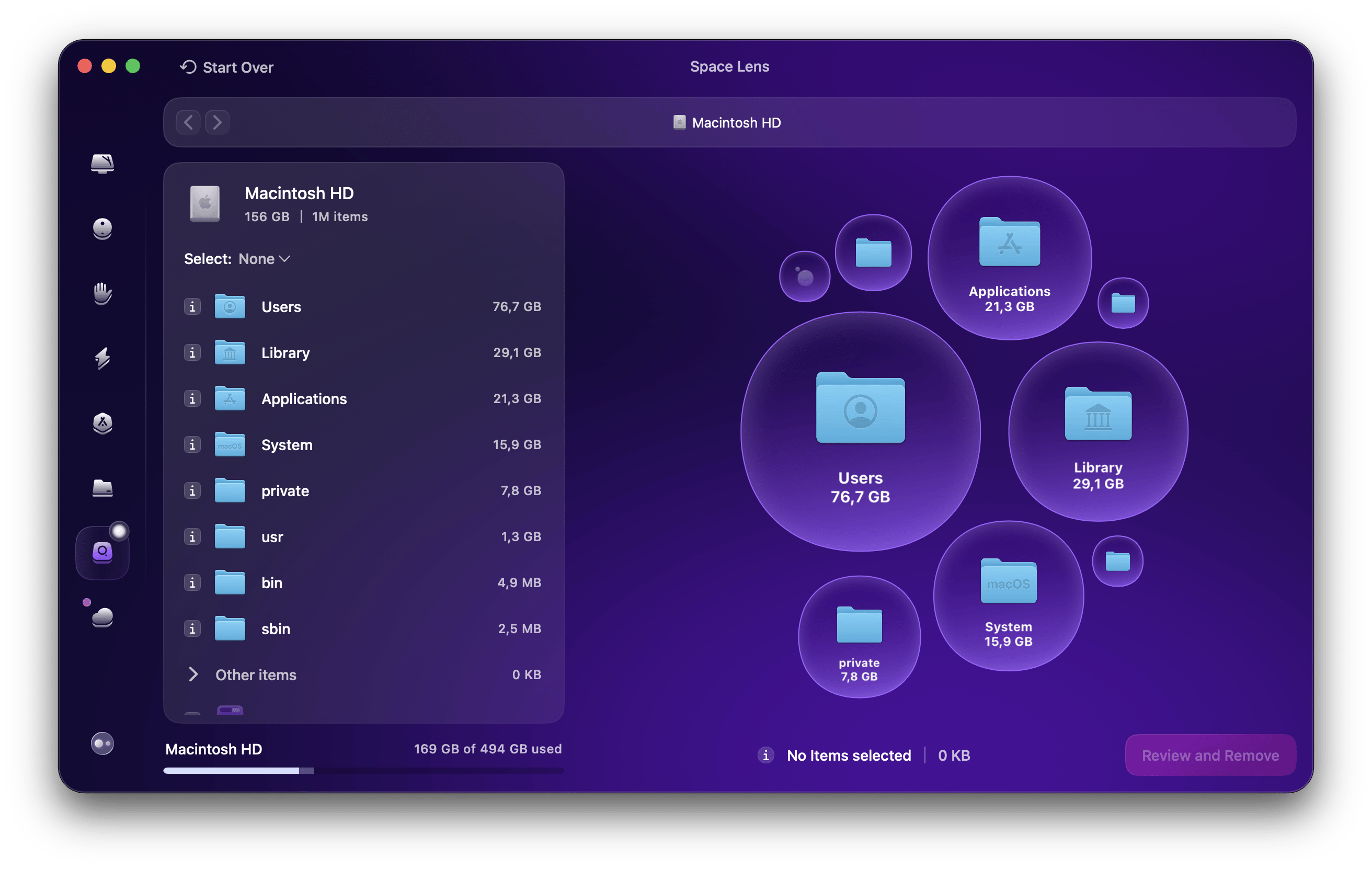Click the back navigation arrow

click(x=188, y=122)
